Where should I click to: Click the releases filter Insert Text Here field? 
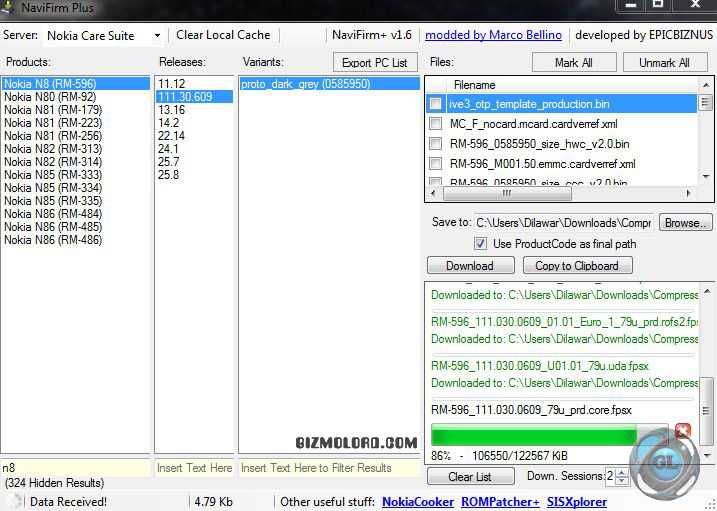tap(194, 468)
